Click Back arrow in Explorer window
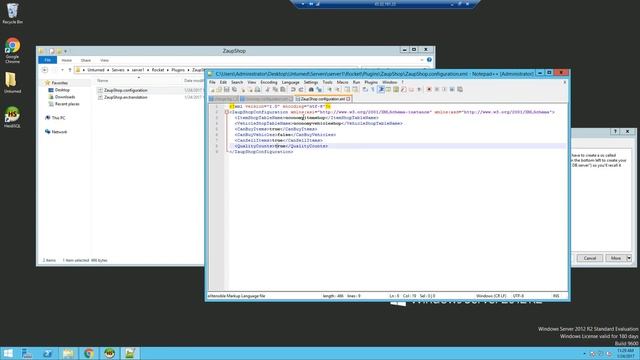Viewport: 640px width, 360px height. [44, 70]
